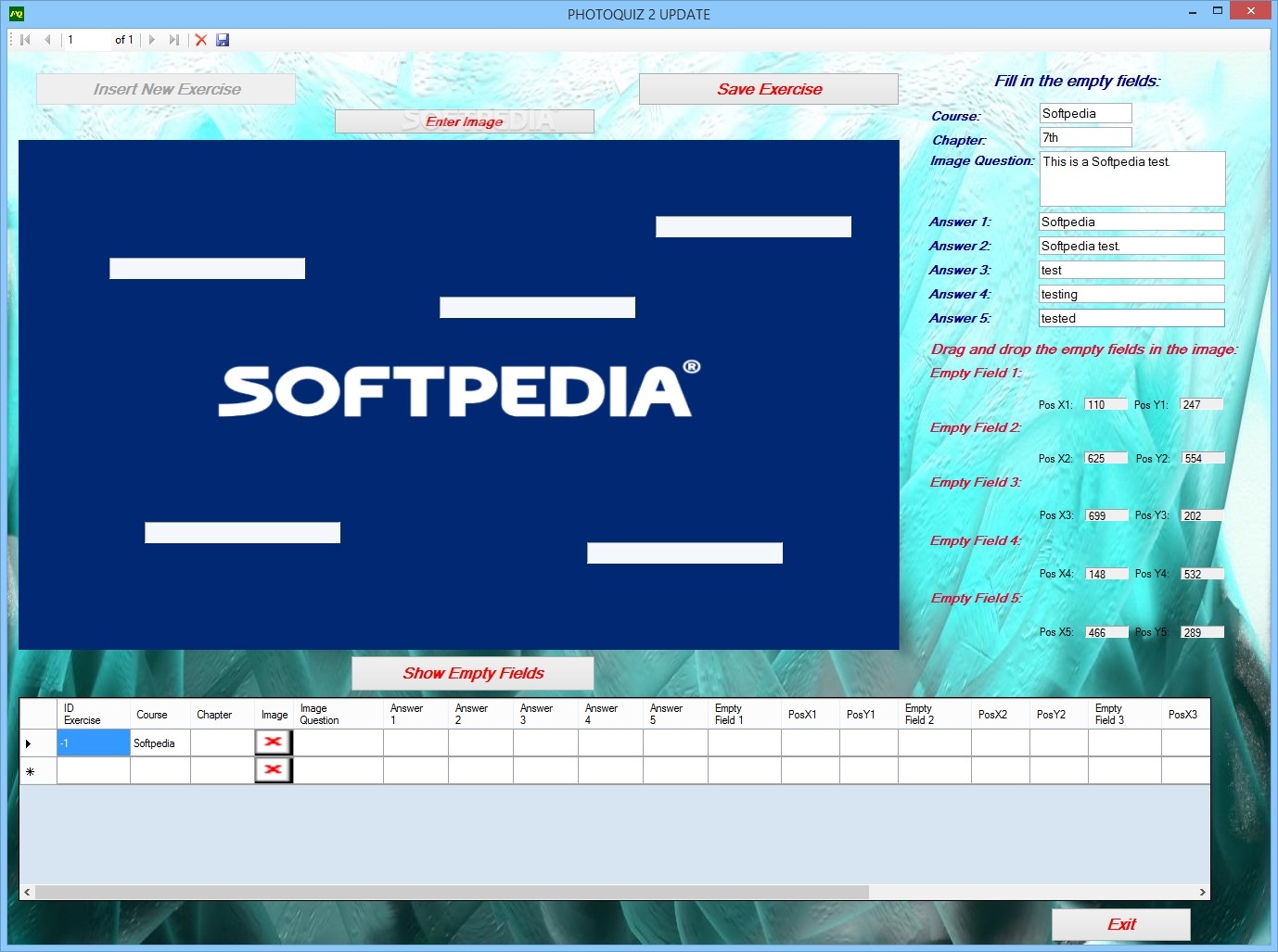Click the Answer 4 field
This screenshot has width=1278, height=952.
[1131, 294]
